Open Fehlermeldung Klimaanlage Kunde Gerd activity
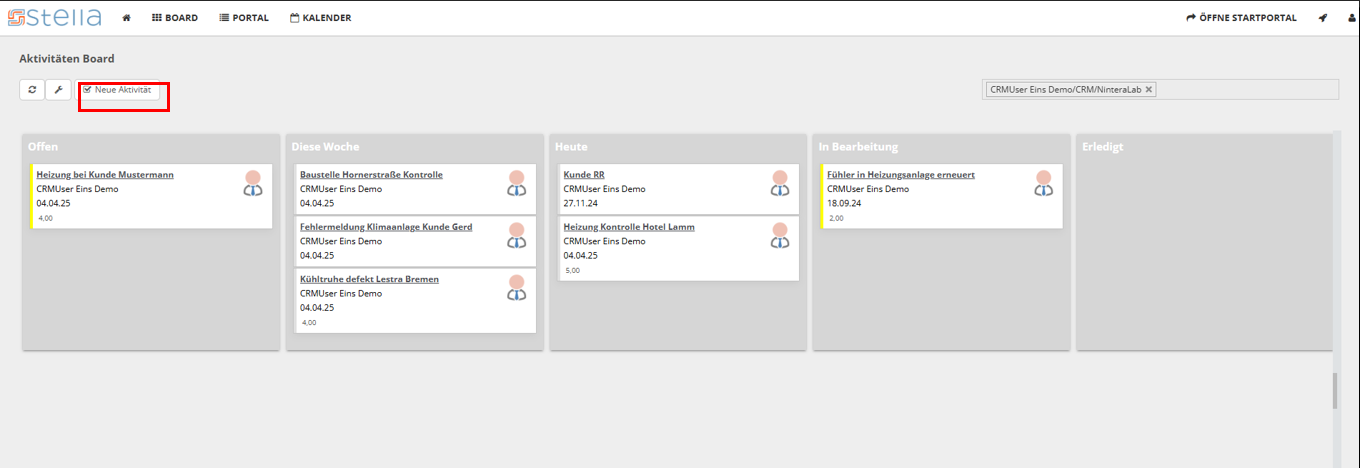 point(386,227)
